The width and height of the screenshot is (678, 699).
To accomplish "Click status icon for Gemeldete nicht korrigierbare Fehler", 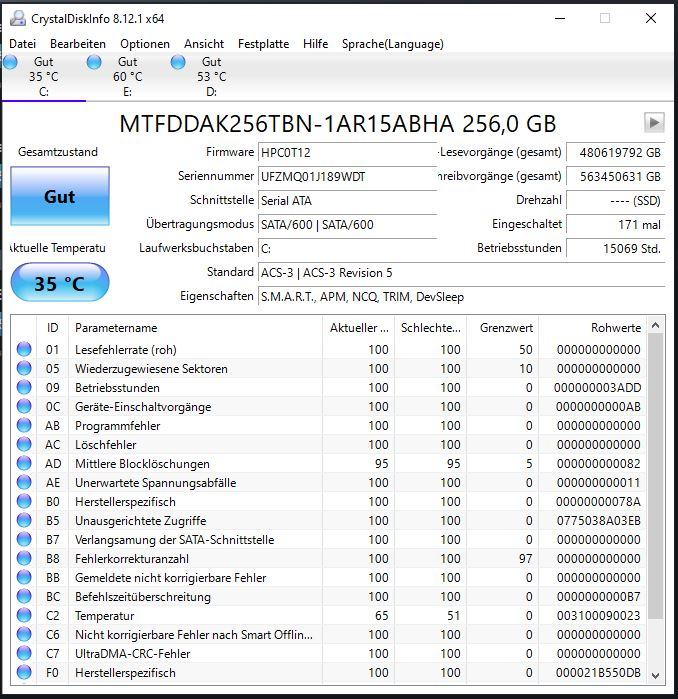I will click(x=24, y=577).
